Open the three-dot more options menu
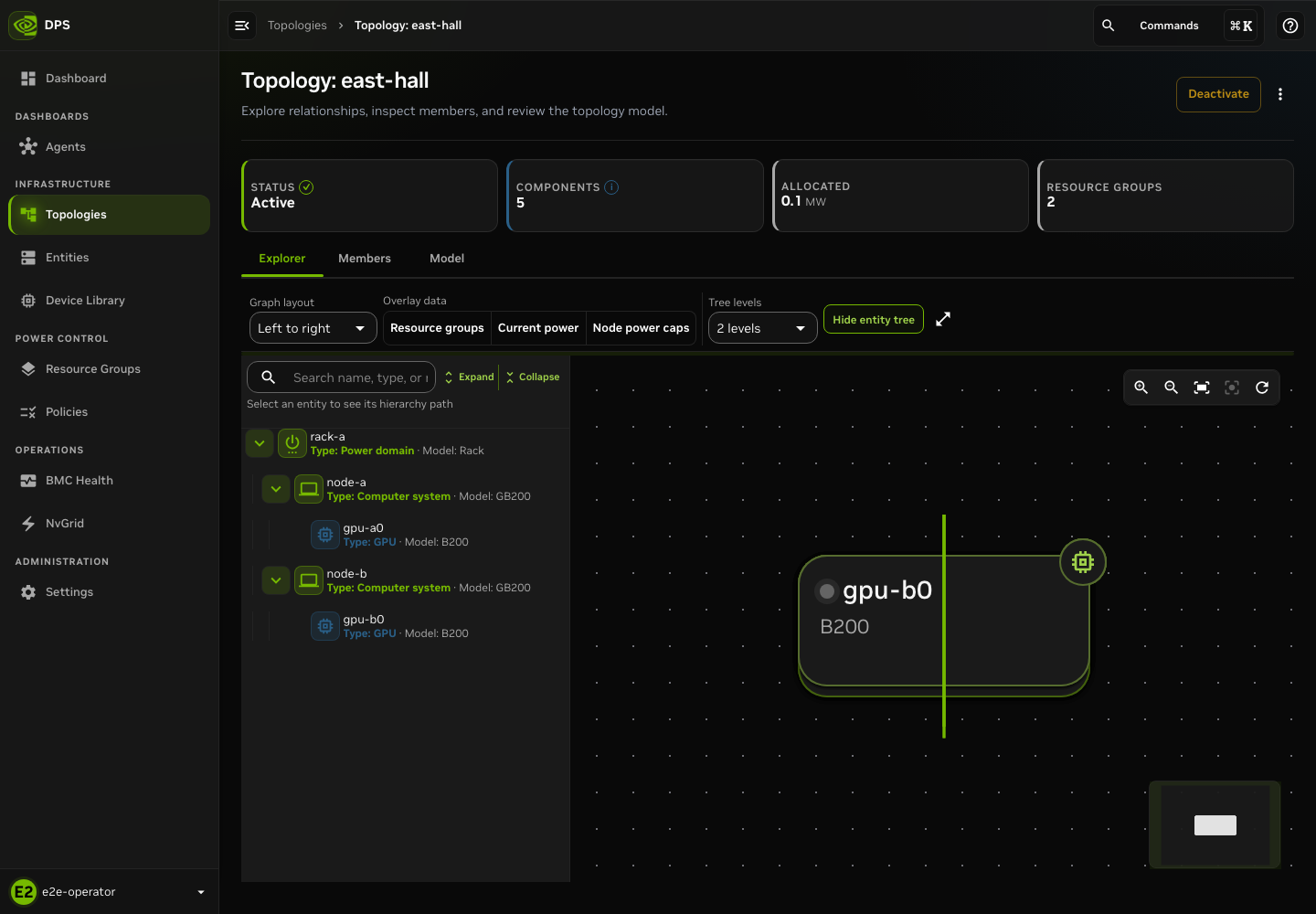 pyautogui.click(x=1280, y=94)
